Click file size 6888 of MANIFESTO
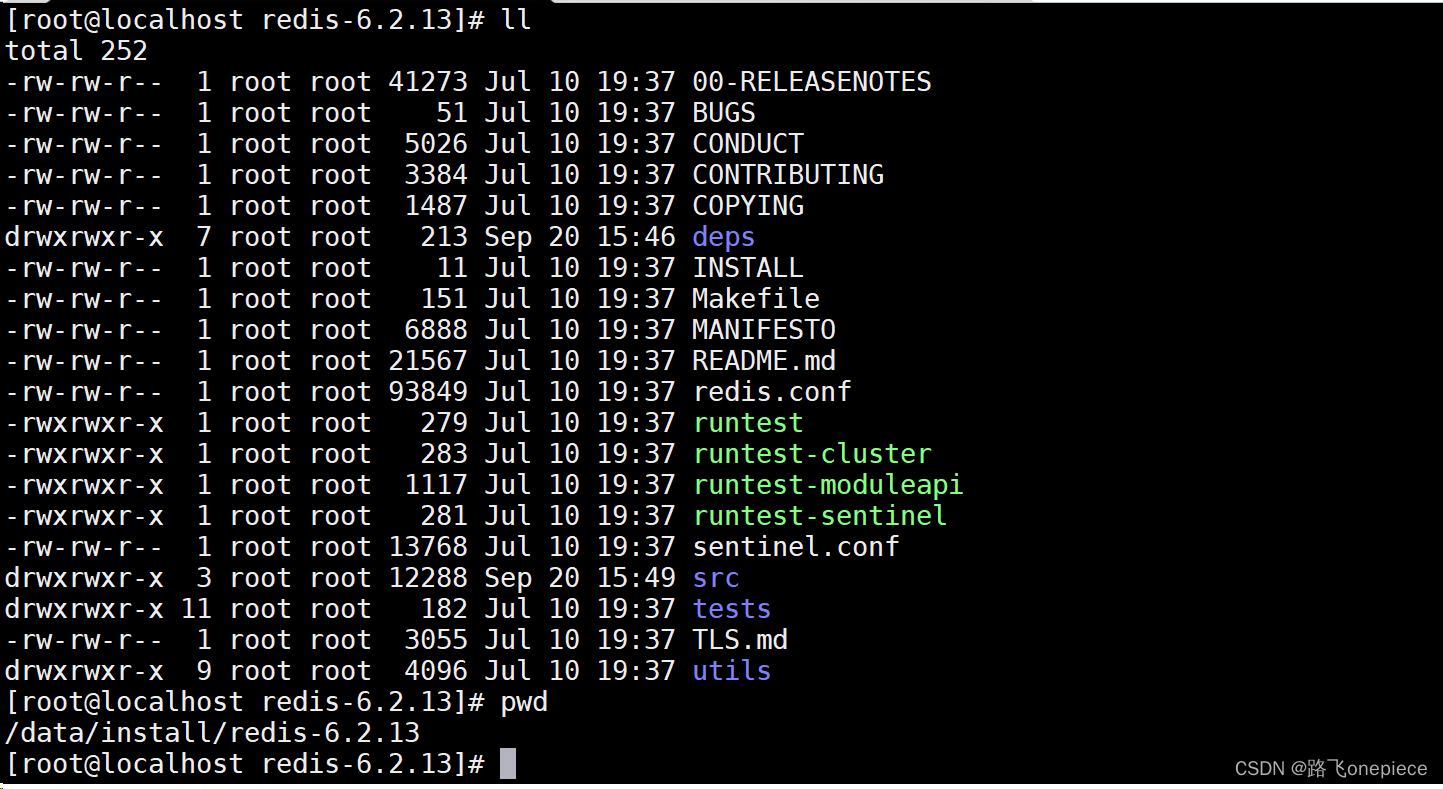Image resolution: width=1443 pixels, height=789 pixels. tap(436, 330)
